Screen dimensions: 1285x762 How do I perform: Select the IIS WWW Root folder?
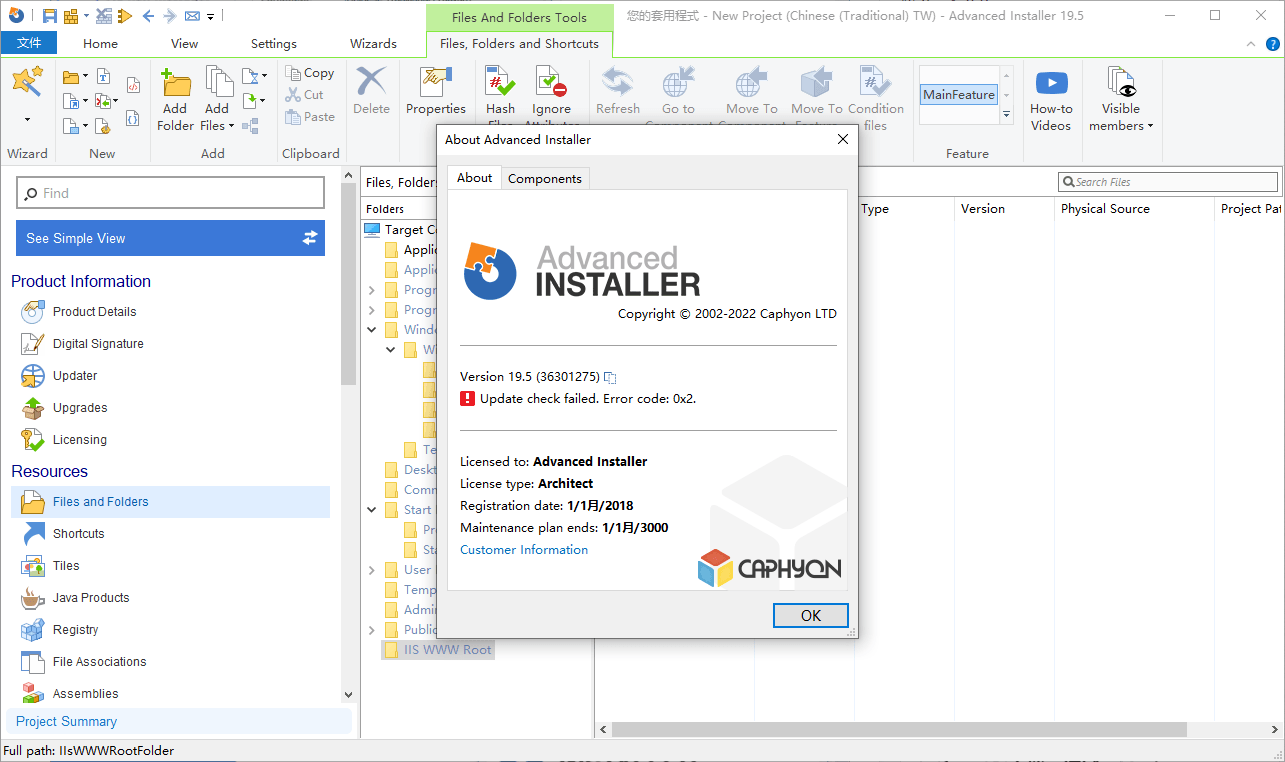click(x=447, y=650)
